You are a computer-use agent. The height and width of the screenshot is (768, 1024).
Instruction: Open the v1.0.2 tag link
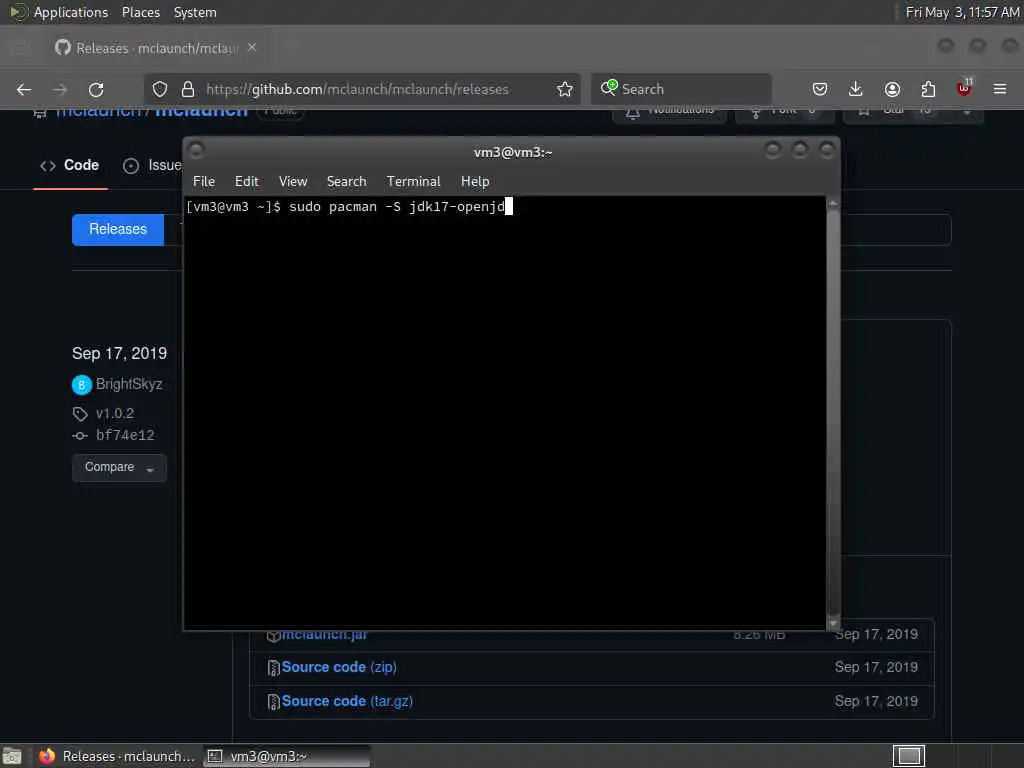[114, 413]
